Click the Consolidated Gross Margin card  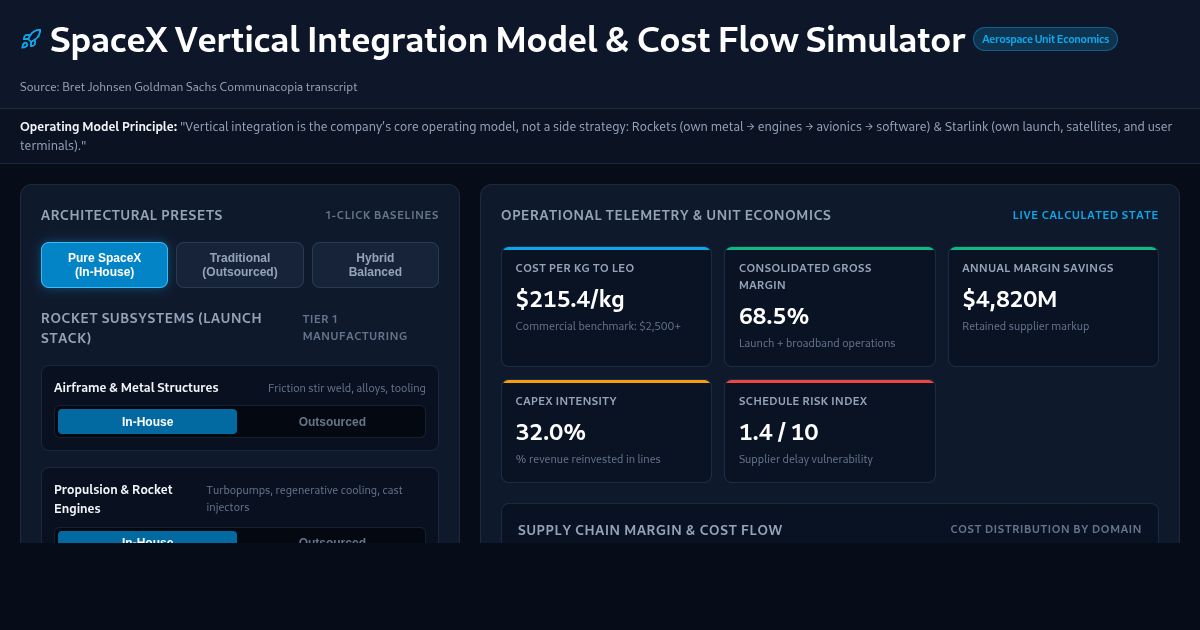830,307
